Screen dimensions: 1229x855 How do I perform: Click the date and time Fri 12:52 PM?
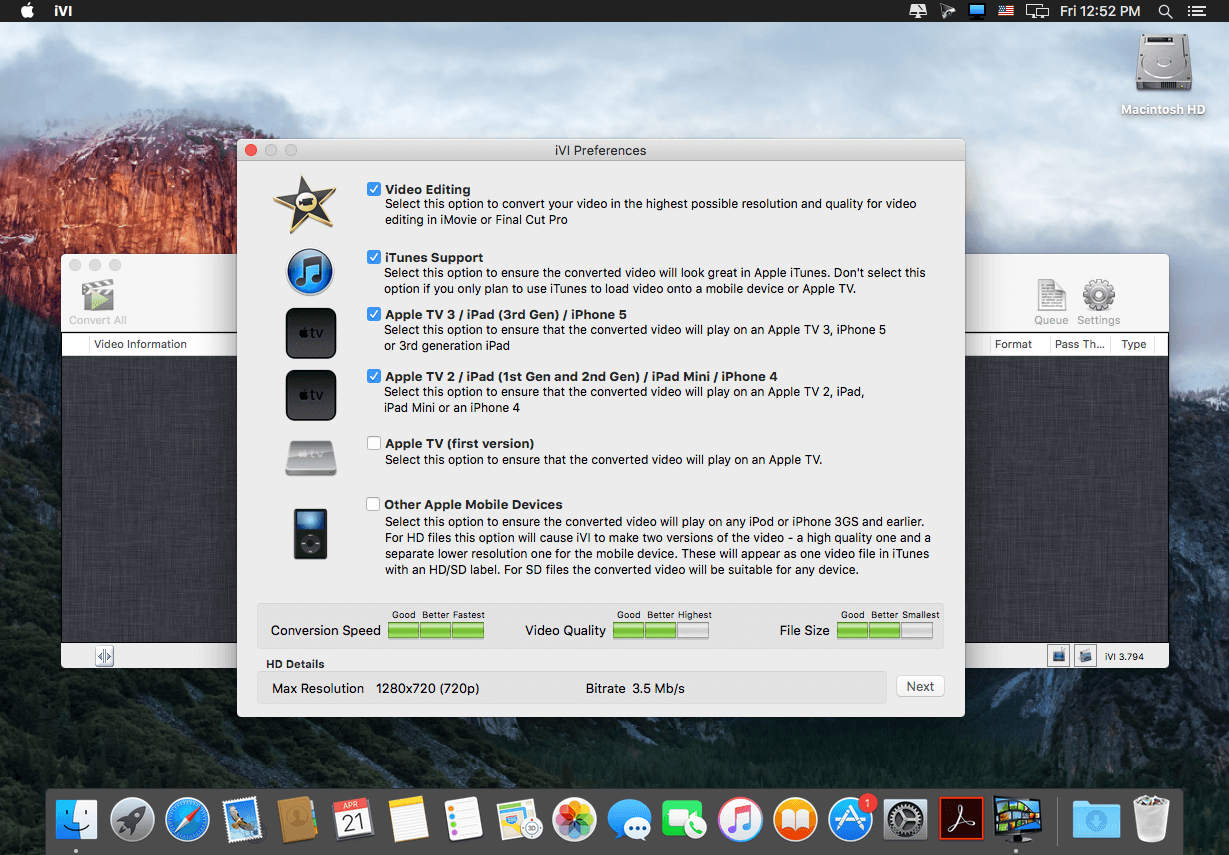coord(1100,11)
